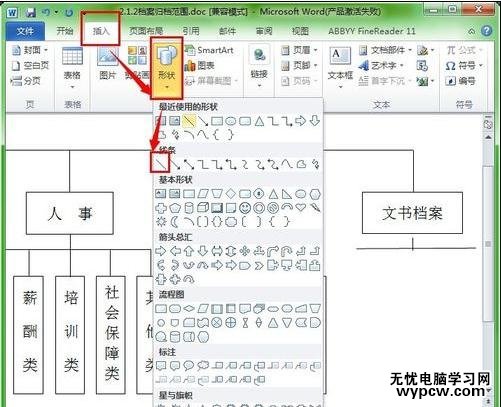This screenshot has width=501, height=407.
Task: Toggle ribbon minimize caret near Help
Action: 472,31
